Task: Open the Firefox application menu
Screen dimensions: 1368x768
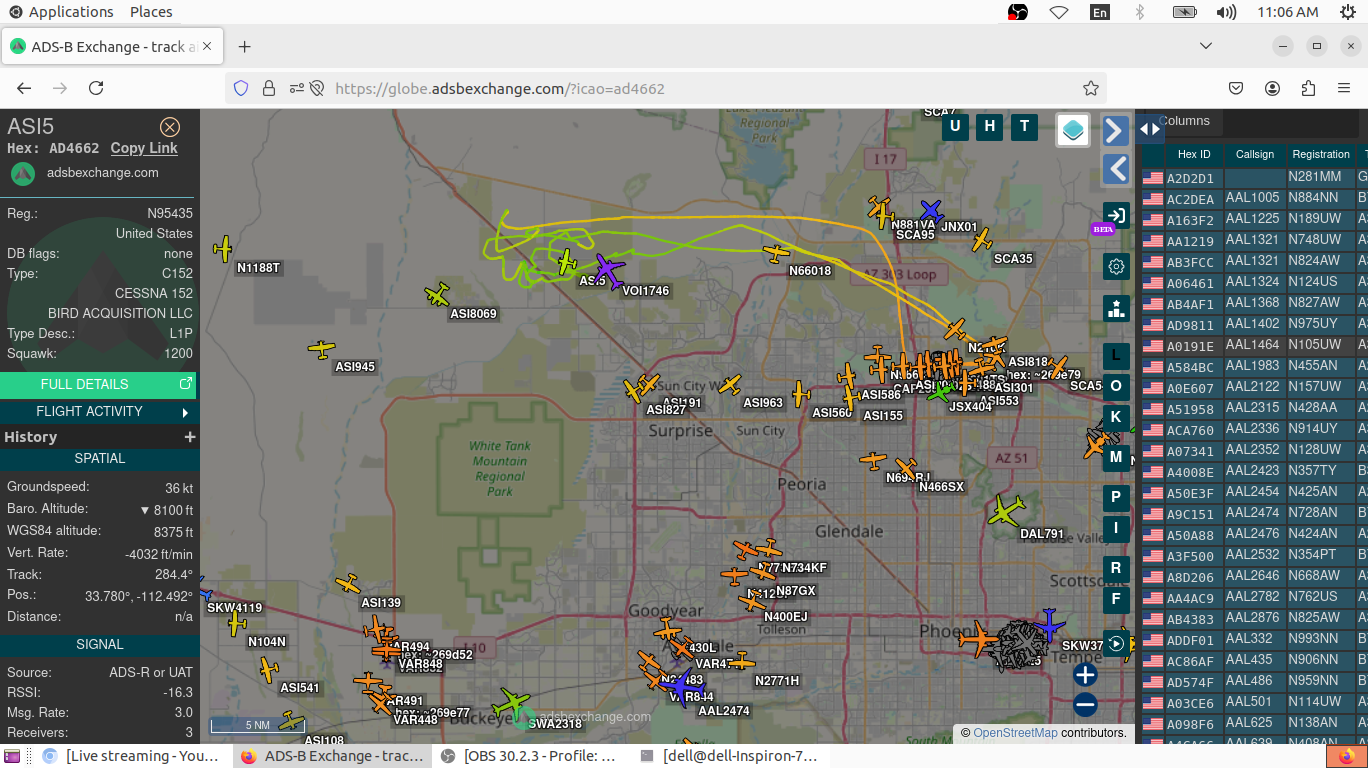Action: (x=1344, y=88)
